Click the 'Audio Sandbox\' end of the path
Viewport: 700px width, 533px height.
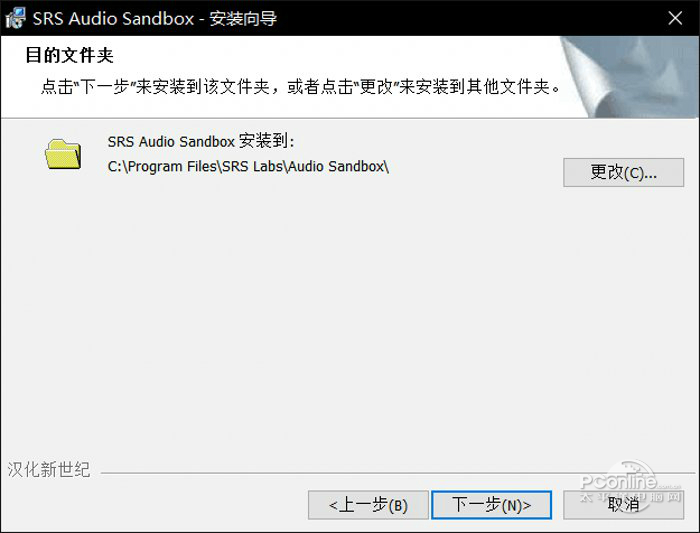(x=339, y=167)
